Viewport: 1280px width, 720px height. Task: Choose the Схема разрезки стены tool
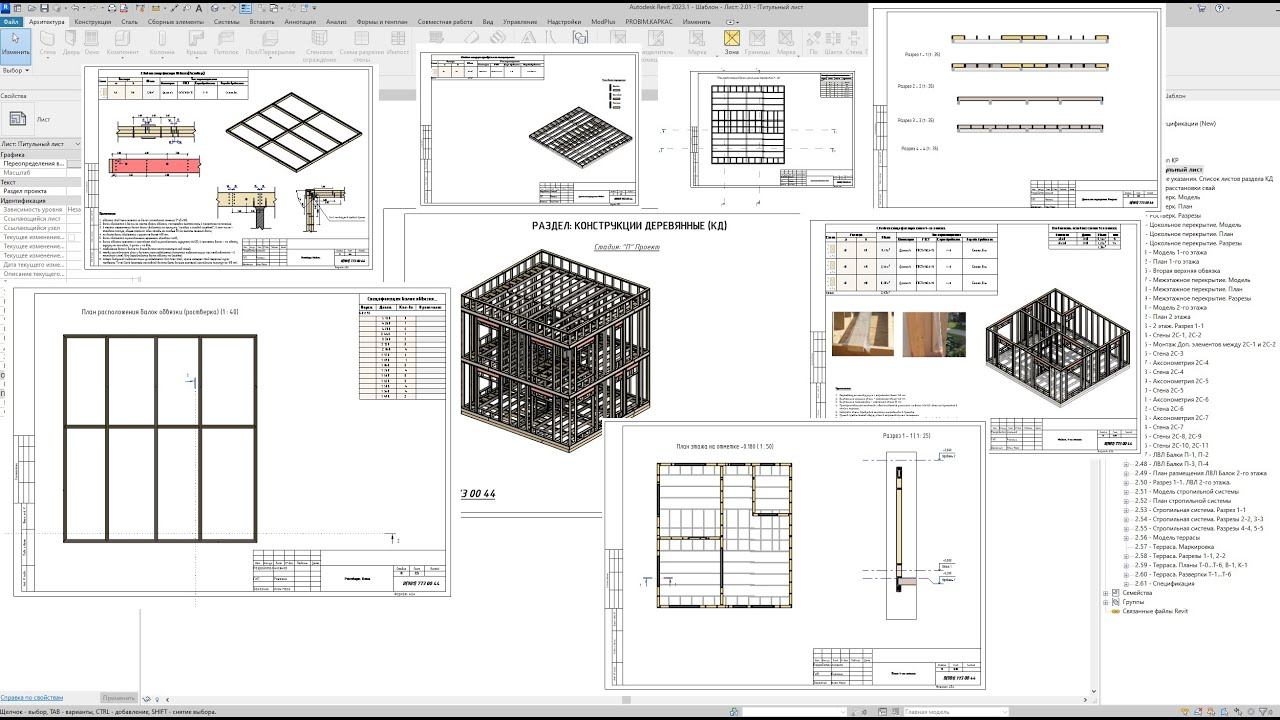point(361,45)
